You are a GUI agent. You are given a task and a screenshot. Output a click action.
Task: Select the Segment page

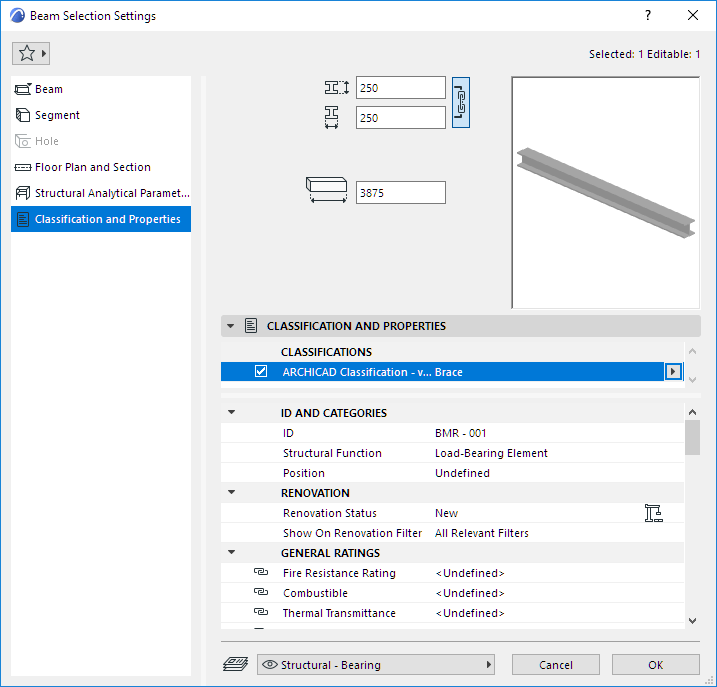101,115
